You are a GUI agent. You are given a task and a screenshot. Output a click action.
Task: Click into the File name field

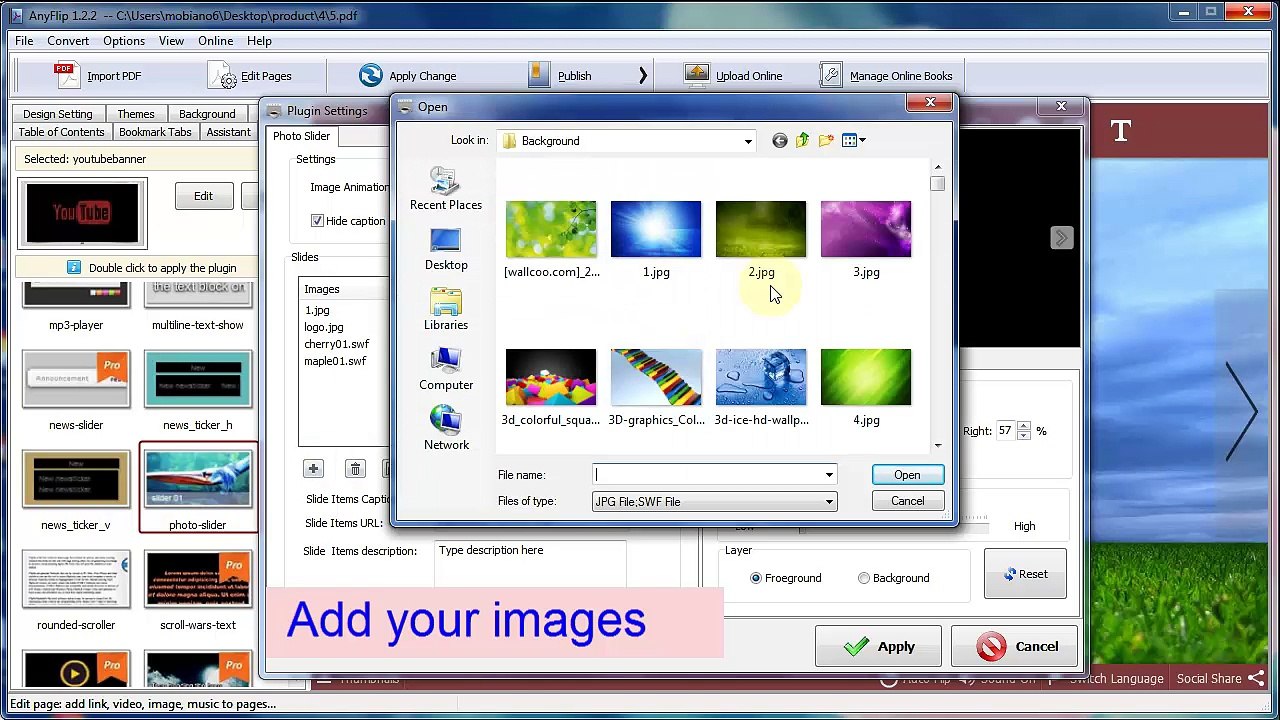(708, 475)
